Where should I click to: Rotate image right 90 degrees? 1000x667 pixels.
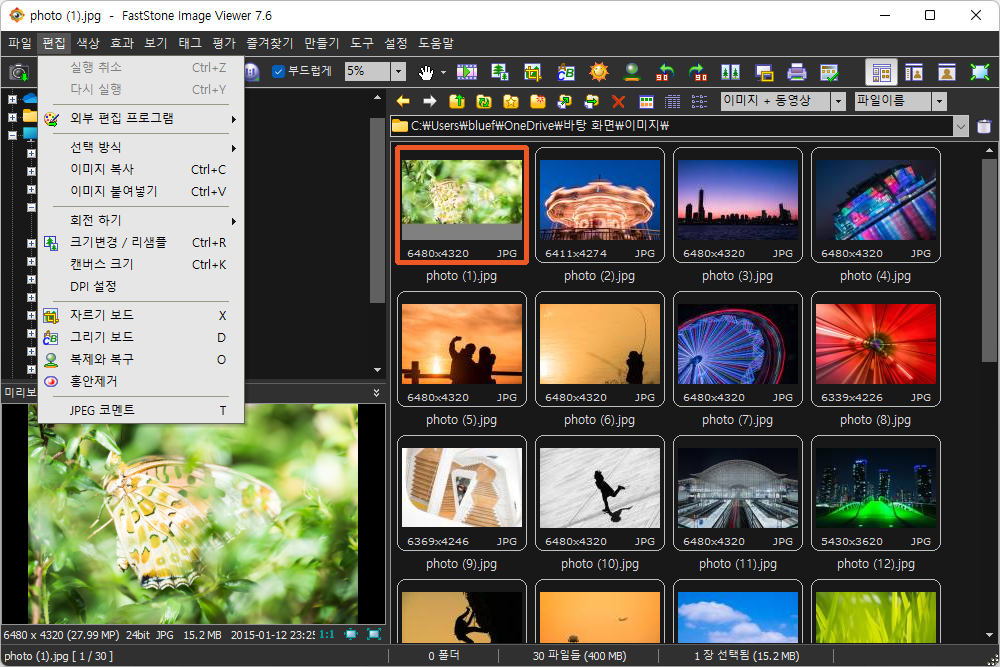coord(698,72)
